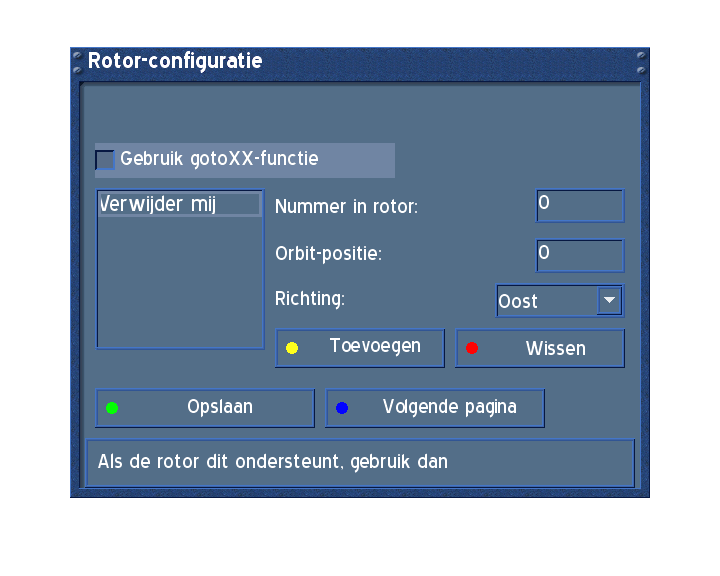Enable the Gebruik gotoXX-functie checkbox
This screenshot has height=576, width=720.
[x=105, y=159]
